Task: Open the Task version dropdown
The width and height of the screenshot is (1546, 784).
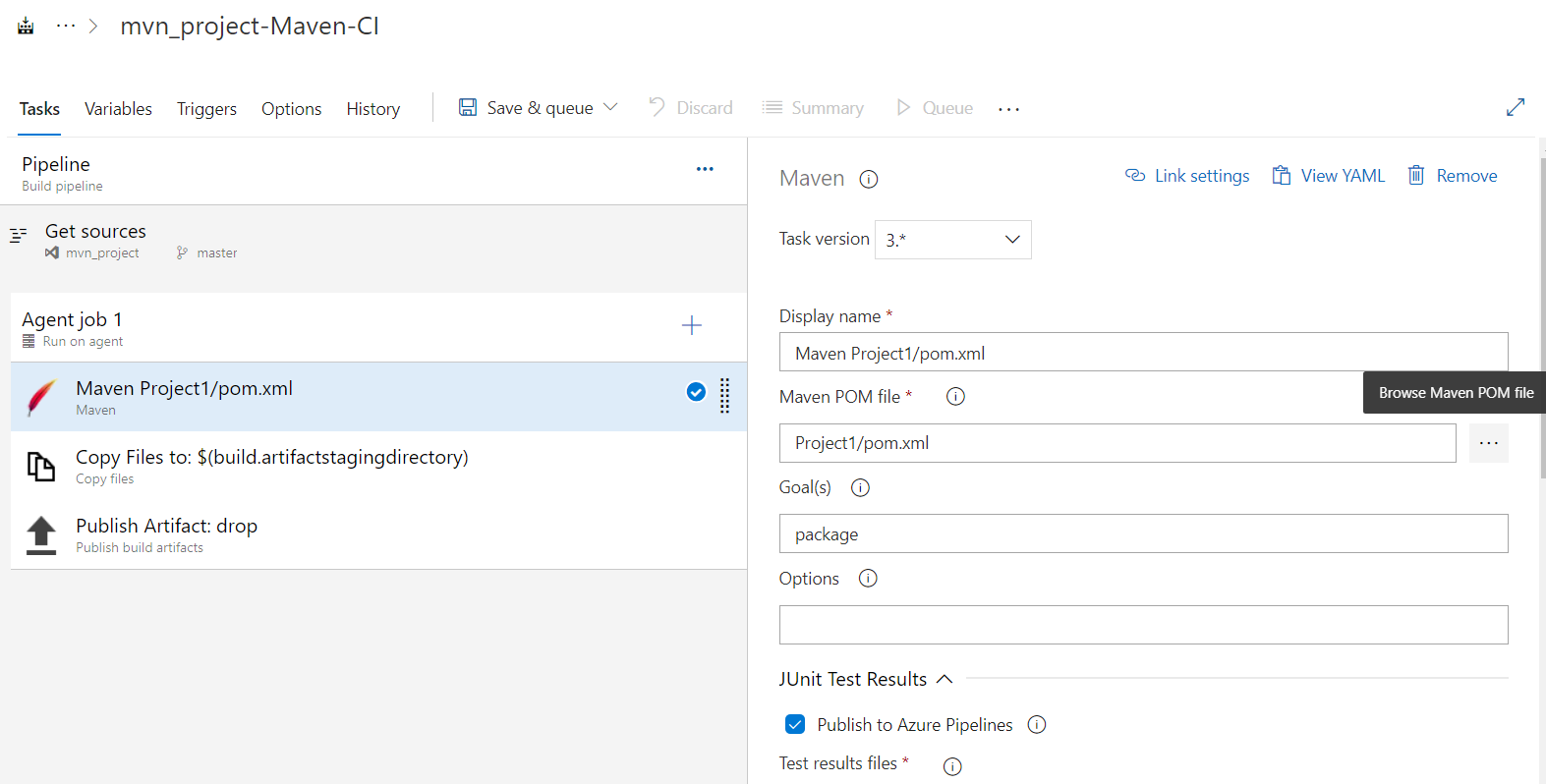Action: click(x=953, y=240)
